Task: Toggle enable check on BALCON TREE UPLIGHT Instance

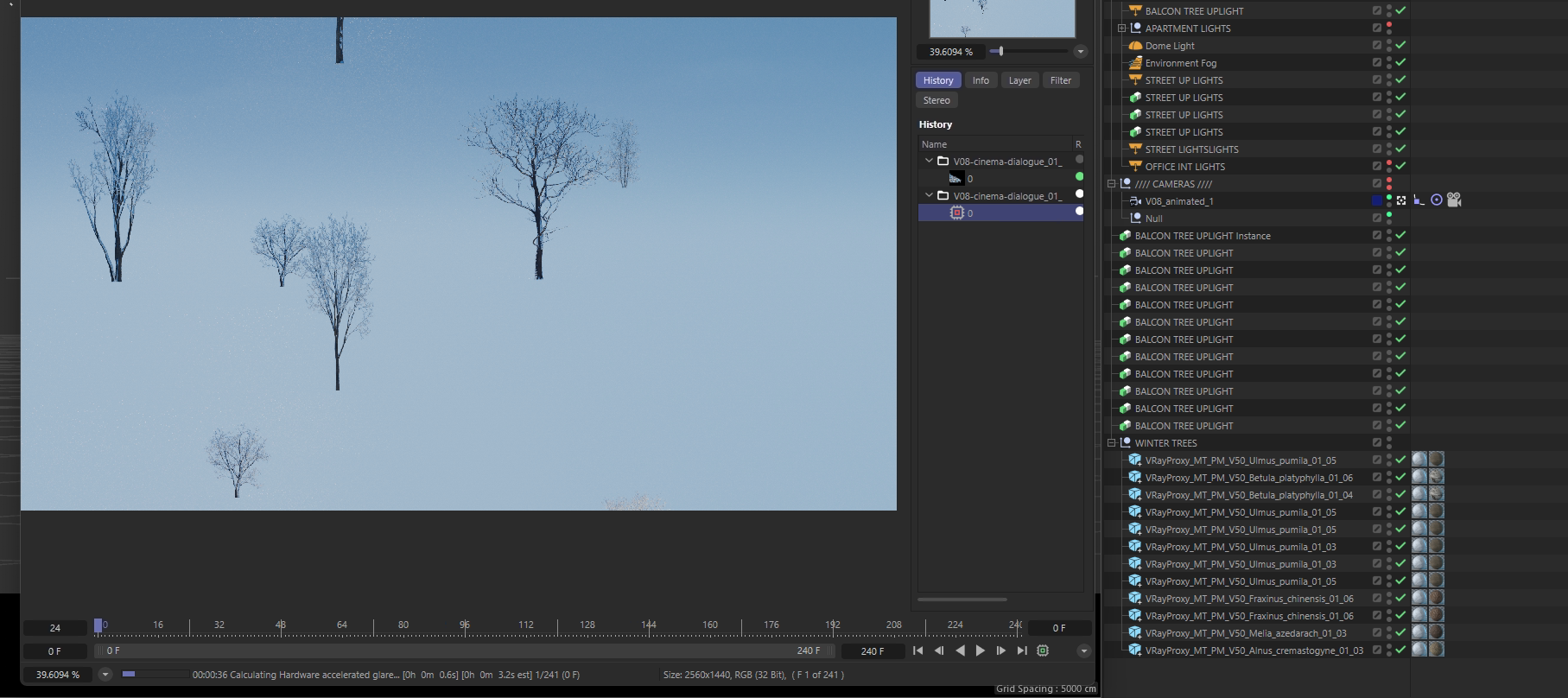Action: tap(1400, 235)
